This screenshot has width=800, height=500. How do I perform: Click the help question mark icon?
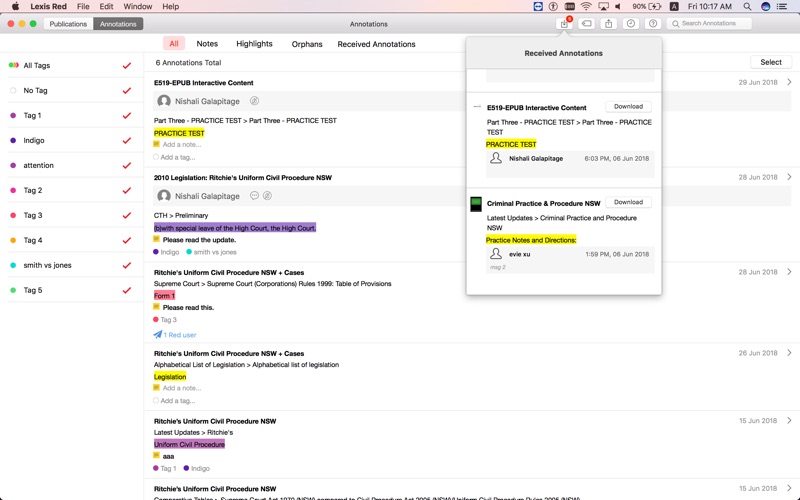[653, 23]
